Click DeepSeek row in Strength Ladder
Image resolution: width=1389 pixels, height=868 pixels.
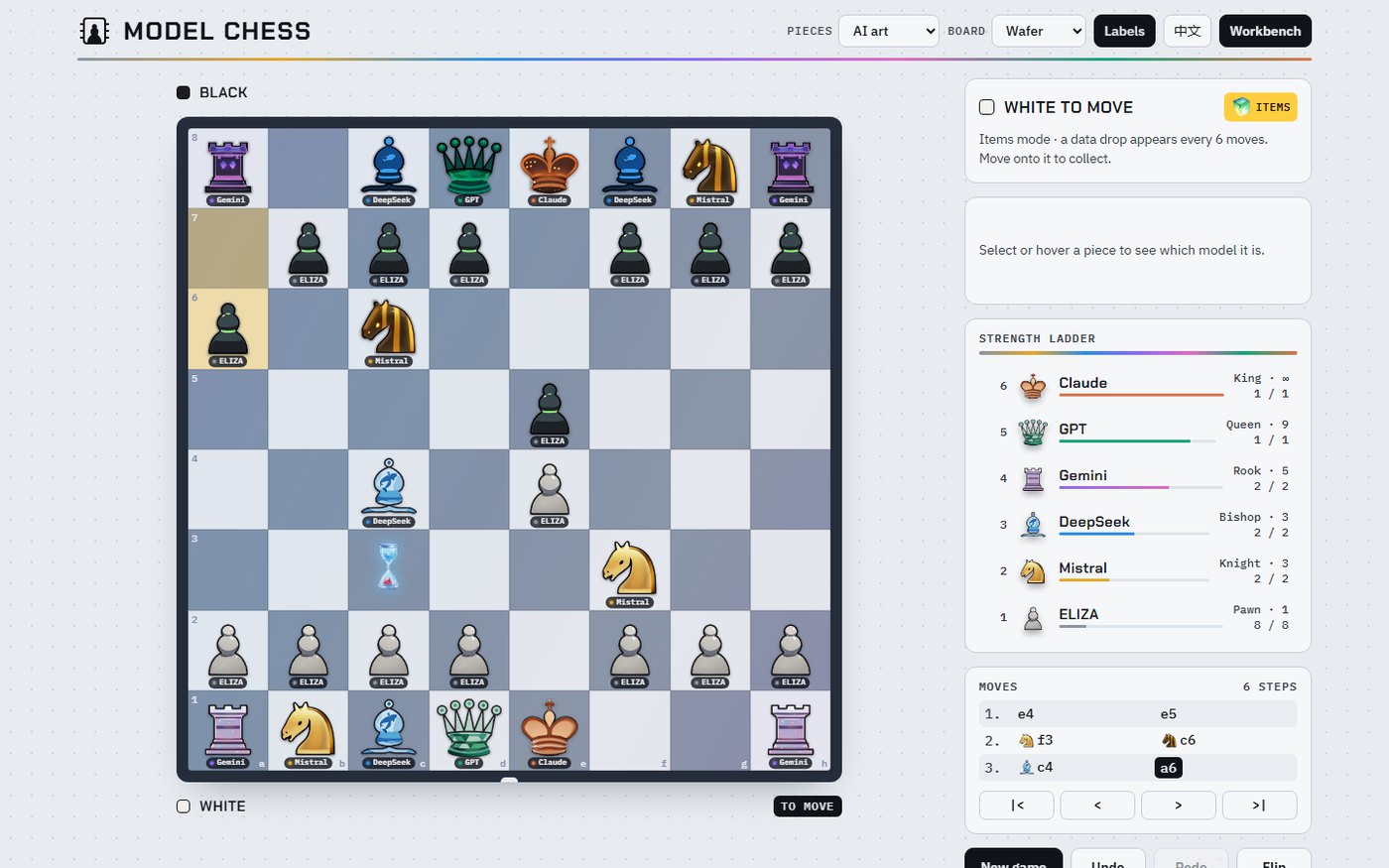(1138, 525)
